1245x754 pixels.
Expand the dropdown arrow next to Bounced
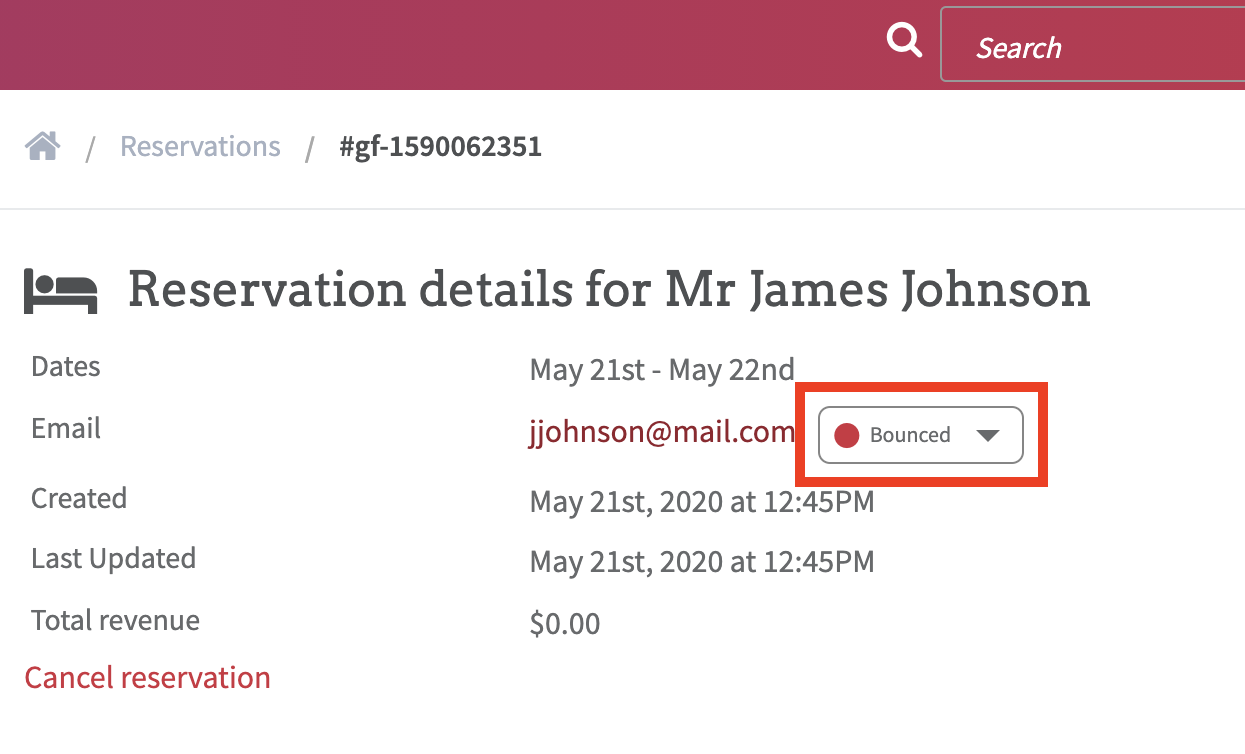tap(987, 435)
